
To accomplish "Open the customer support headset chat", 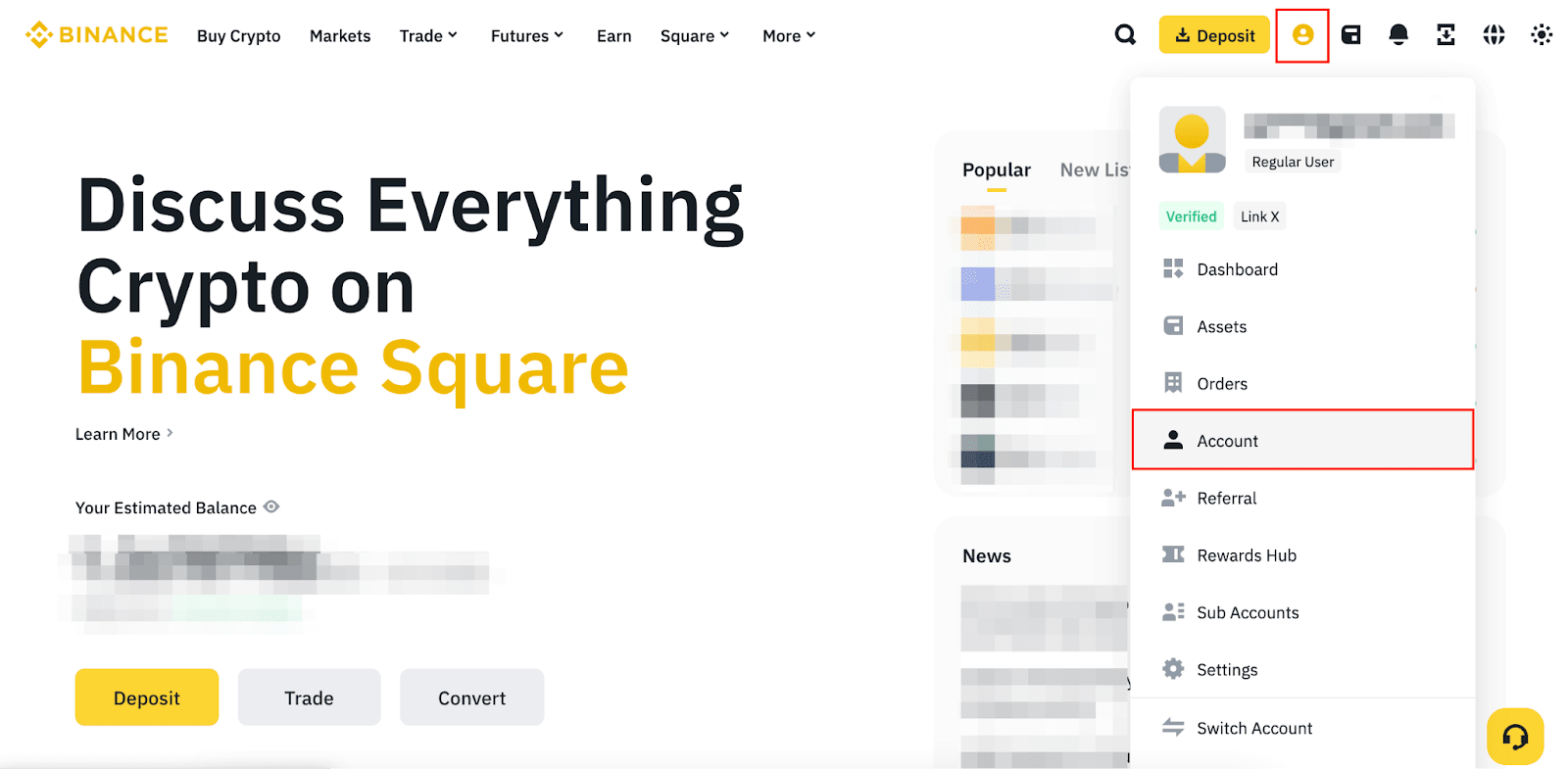I will pos(1515,737).
